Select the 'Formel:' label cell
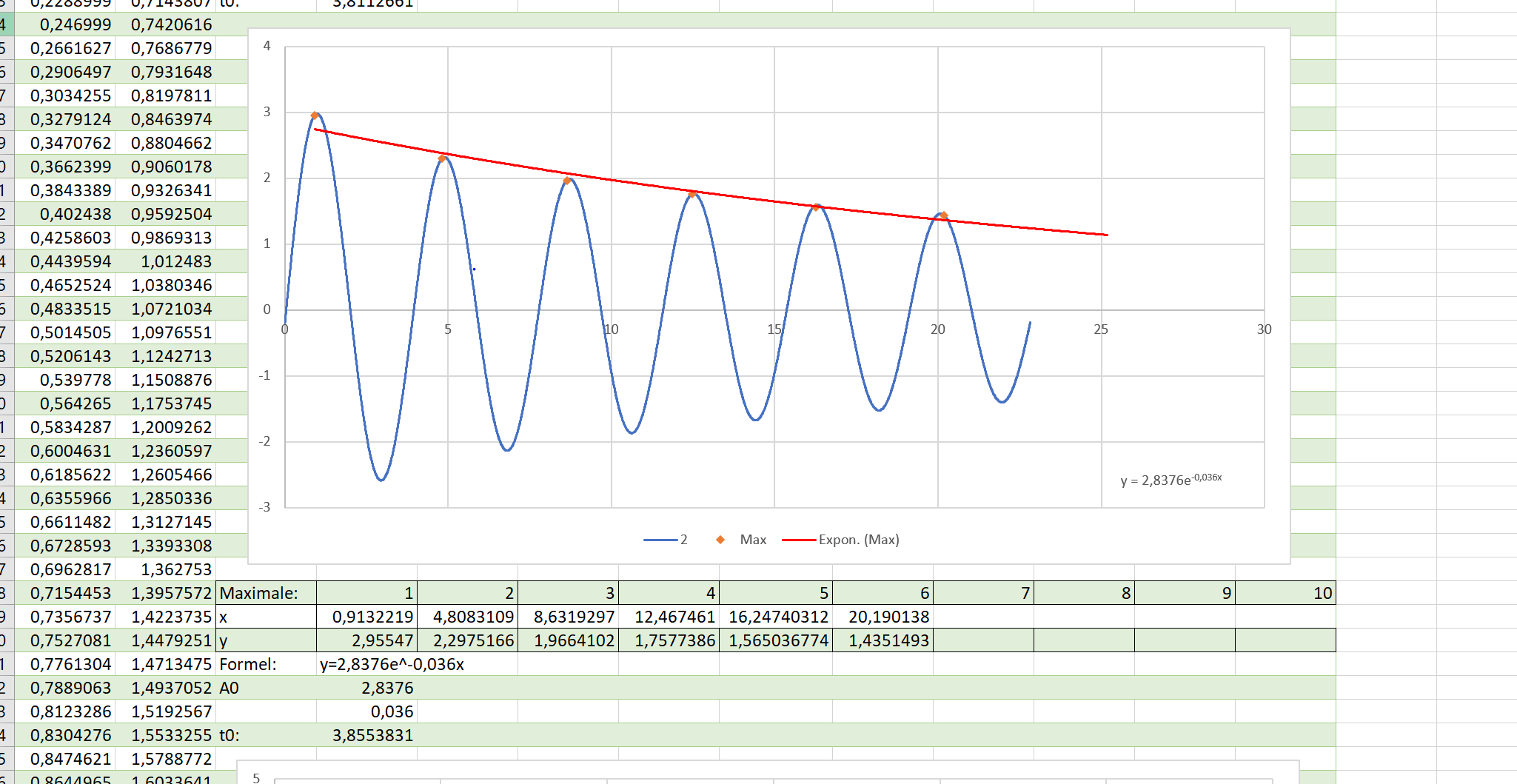1517x784 pixels. [x=266, y=664]
